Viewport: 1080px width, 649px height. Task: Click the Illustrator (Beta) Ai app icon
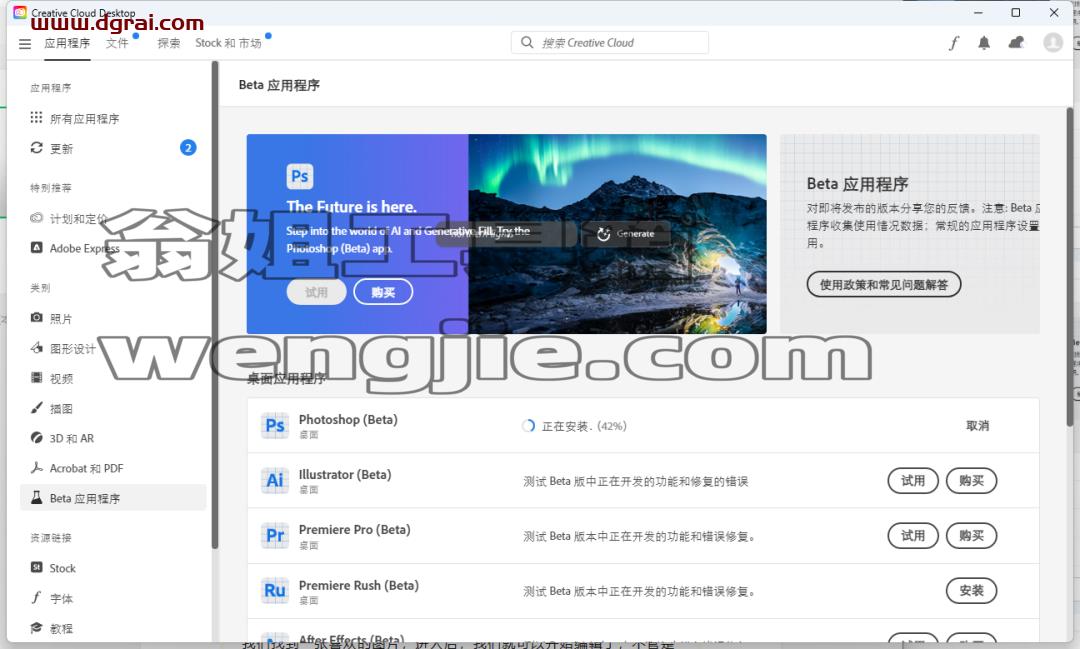(x=275, y=480)
